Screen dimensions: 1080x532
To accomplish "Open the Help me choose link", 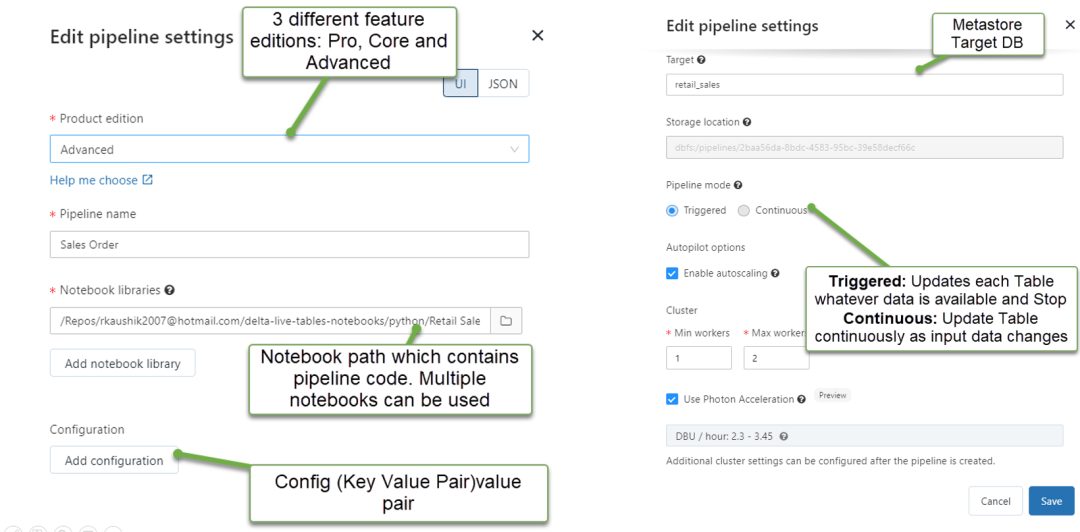I will pyautogui.click(x=101, y=180).
